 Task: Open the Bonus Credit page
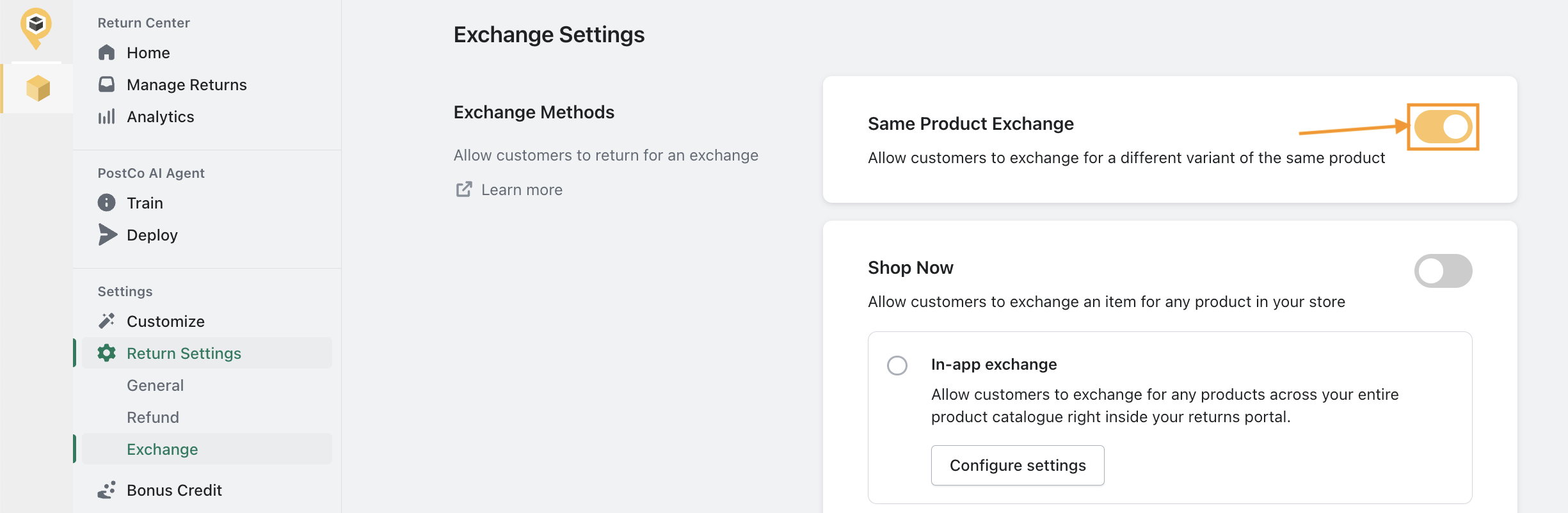coord(174,490)
